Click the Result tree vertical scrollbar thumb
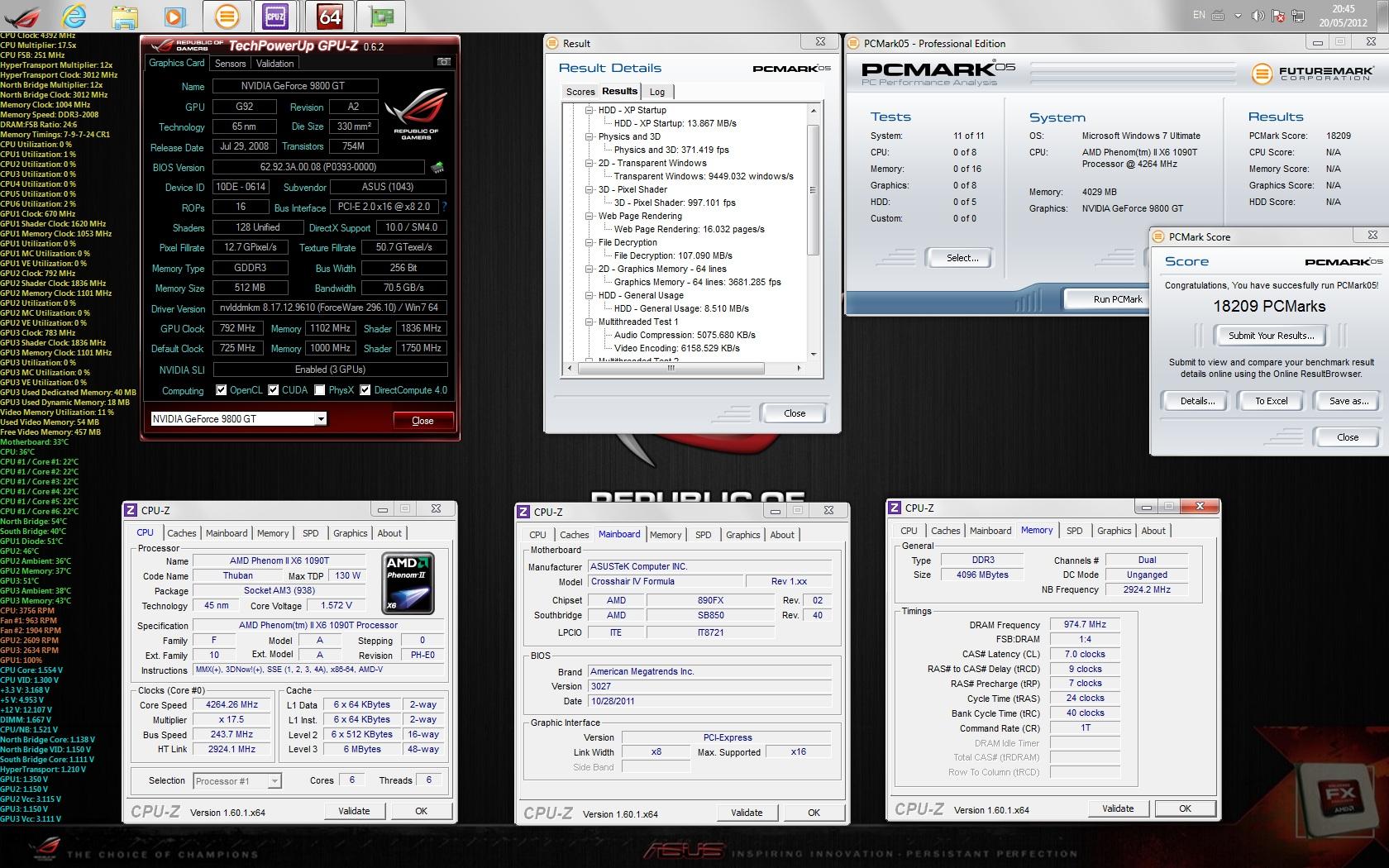Viewport: 1389px width, 868px height. pyautogui.click(x=813, y=190)
